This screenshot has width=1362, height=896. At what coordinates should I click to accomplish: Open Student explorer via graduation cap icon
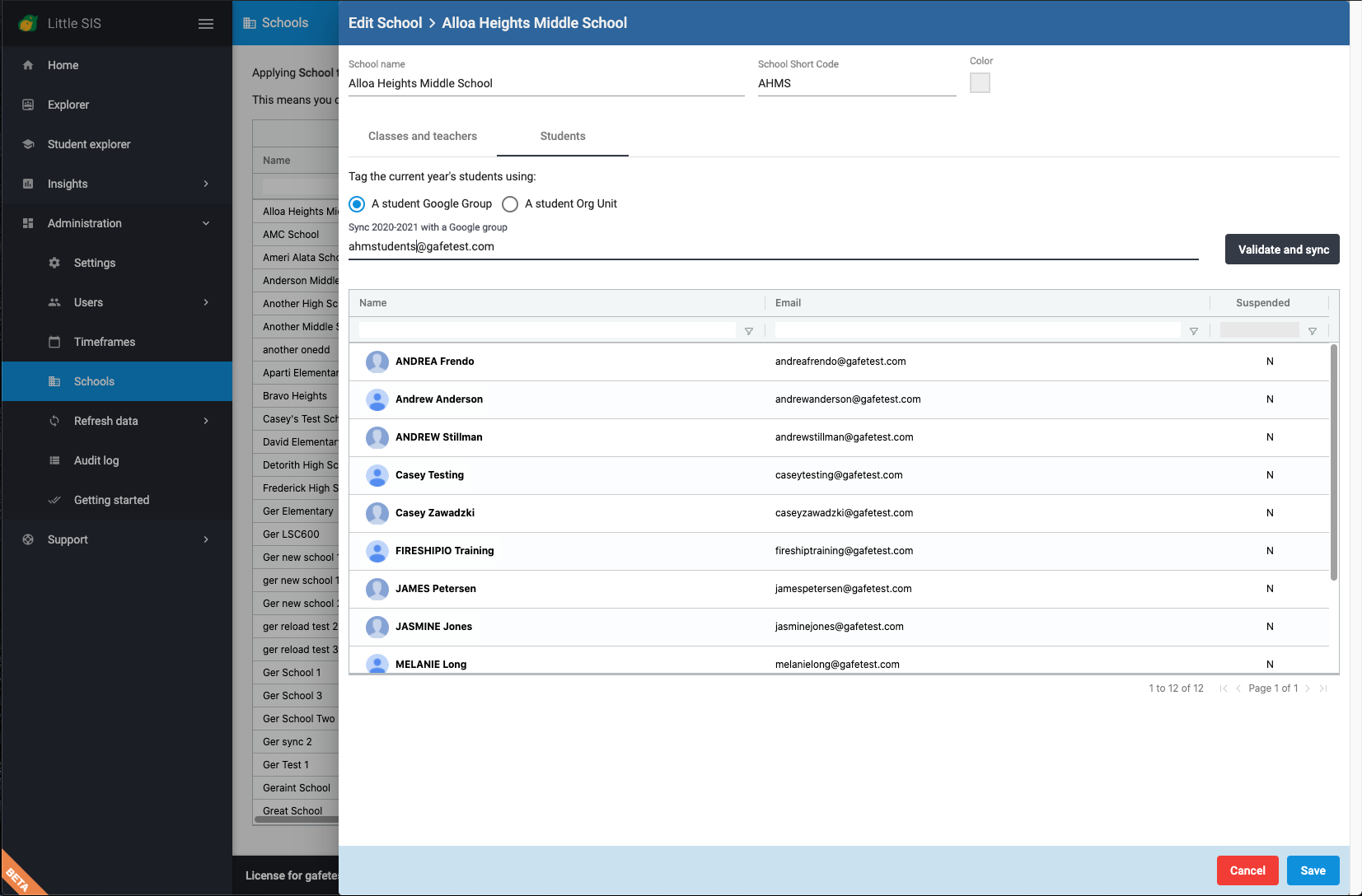[x=28, y=144]
